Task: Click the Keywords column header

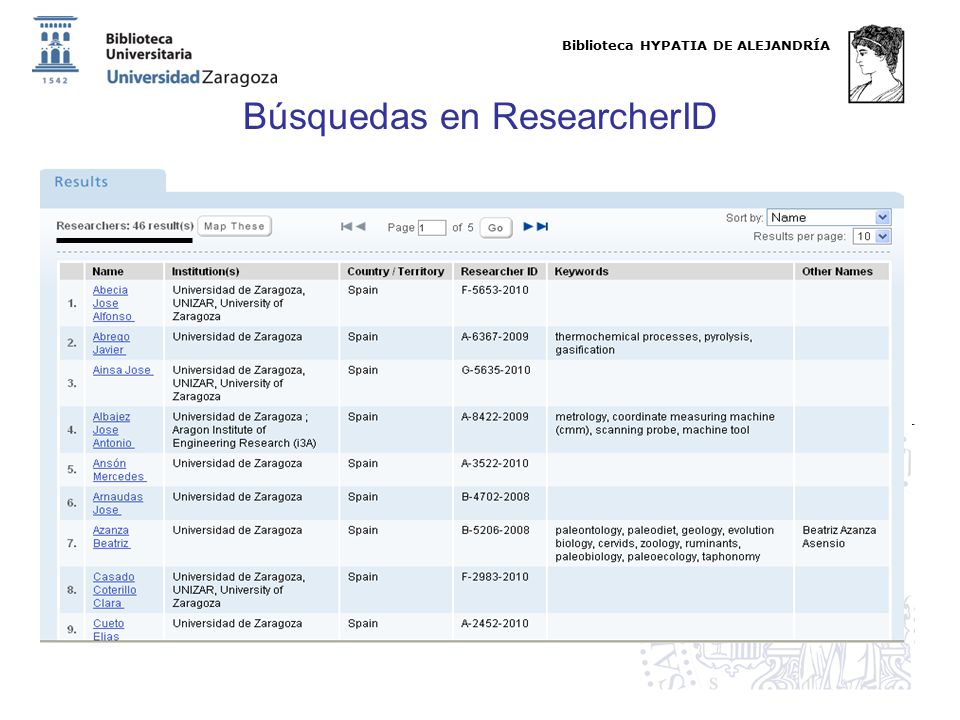Action: (581, 271)
